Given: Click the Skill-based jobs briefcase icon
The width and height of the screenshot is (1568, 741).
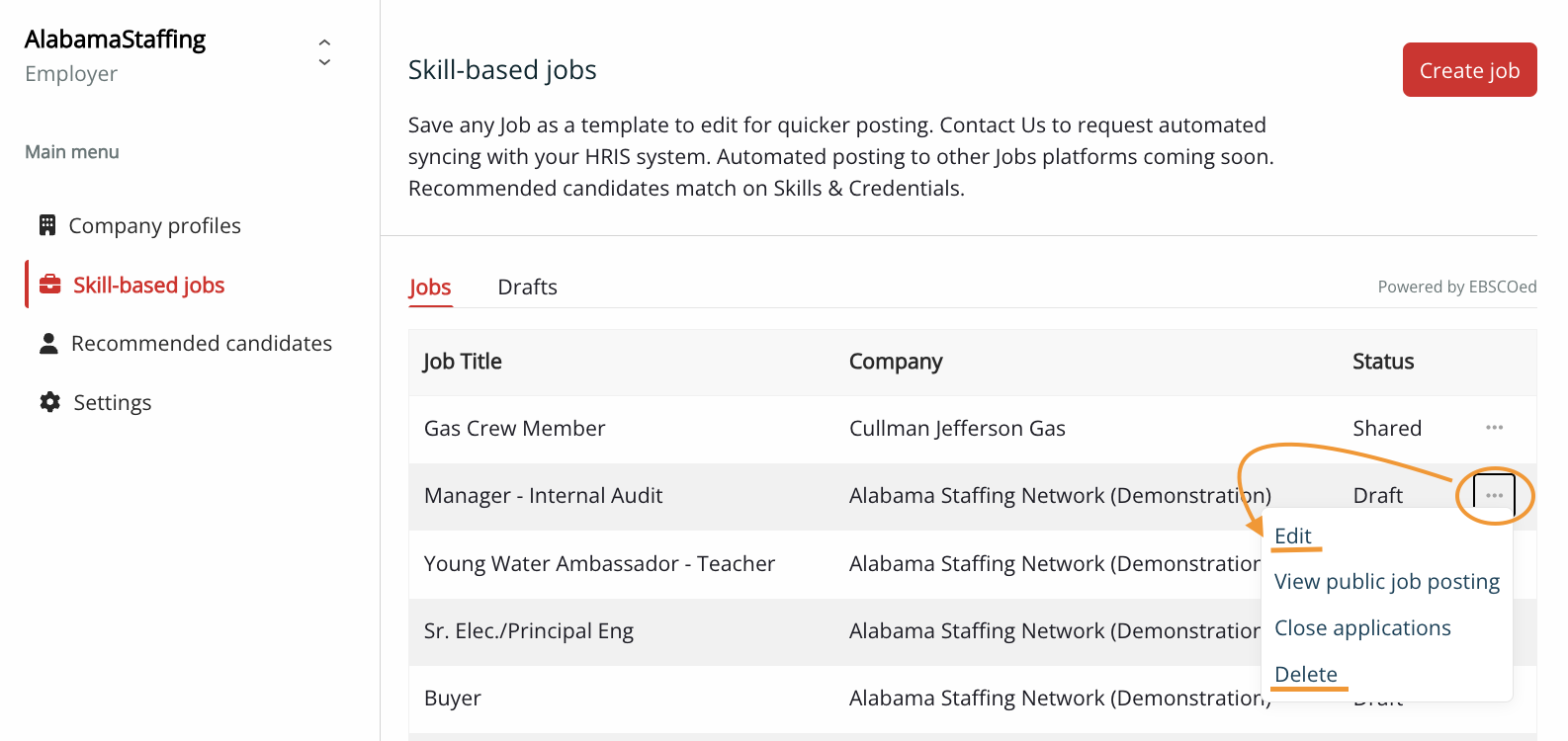Looking at the screenshot, I should [49, 285].
